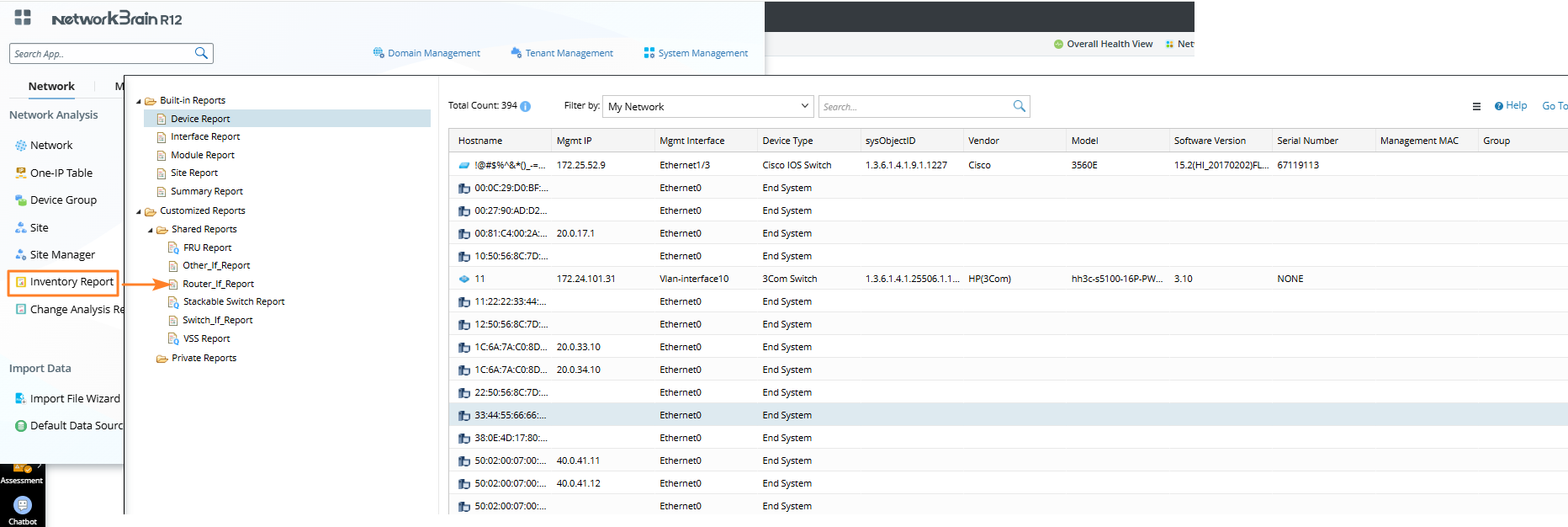
Task: Click the Import File Wizard icon
Action: (x=20, y=398)
